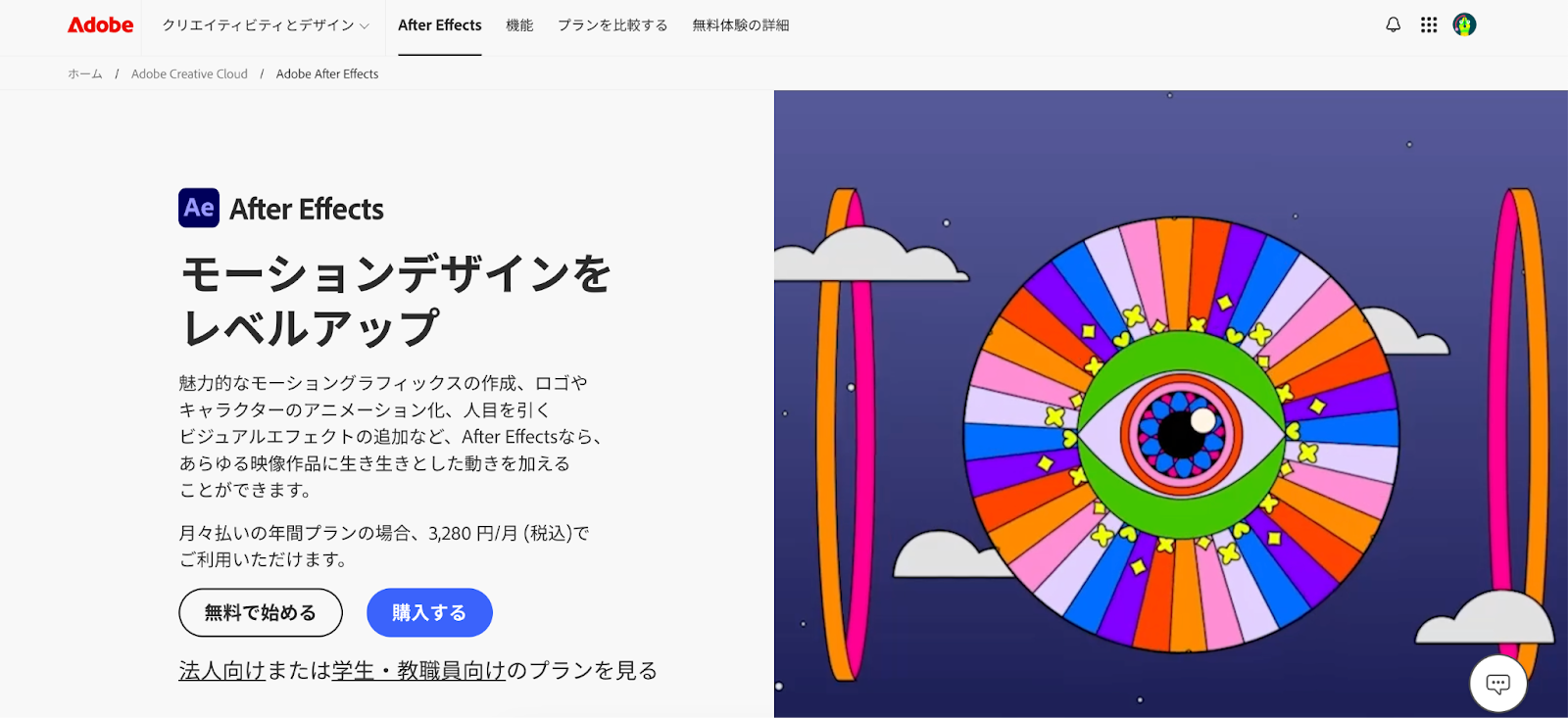Open 無料体験の詳細 nav item
Image resolution: width=1568 pixels, height=718 pixels.
[741, 25]
